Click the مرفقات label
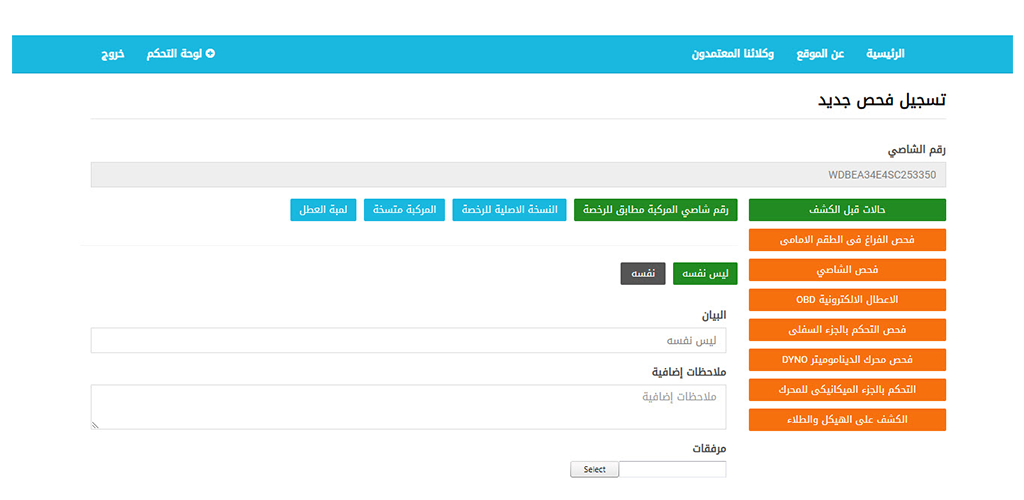This screenshot has height=500, width=1024. pyautogui.click(x=709, y=449)
